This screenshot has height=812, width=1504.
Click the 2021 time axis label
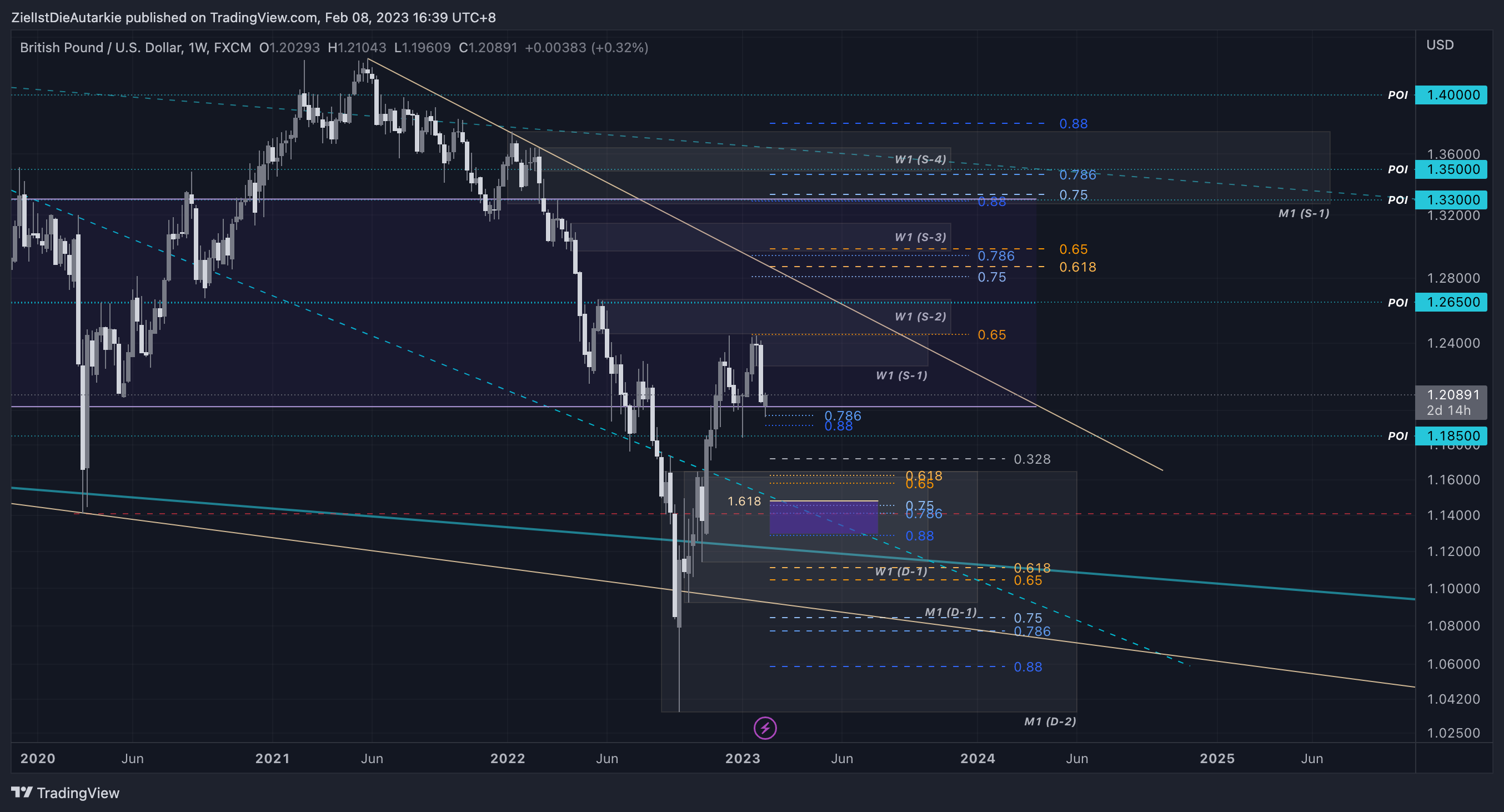point(273,758)
